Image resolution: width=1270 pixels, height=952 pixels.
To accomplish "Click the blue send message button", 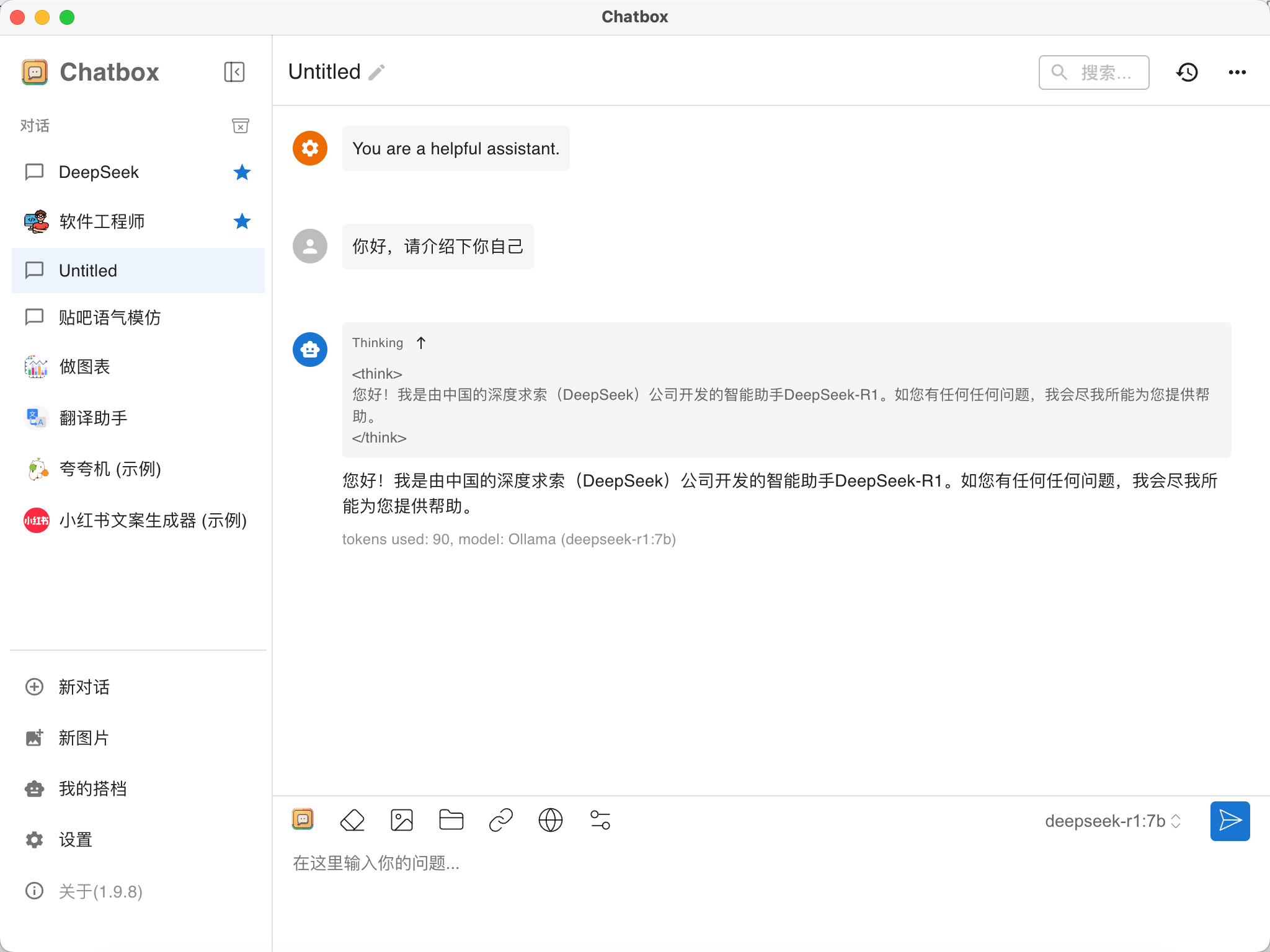I will (1230, 821).
